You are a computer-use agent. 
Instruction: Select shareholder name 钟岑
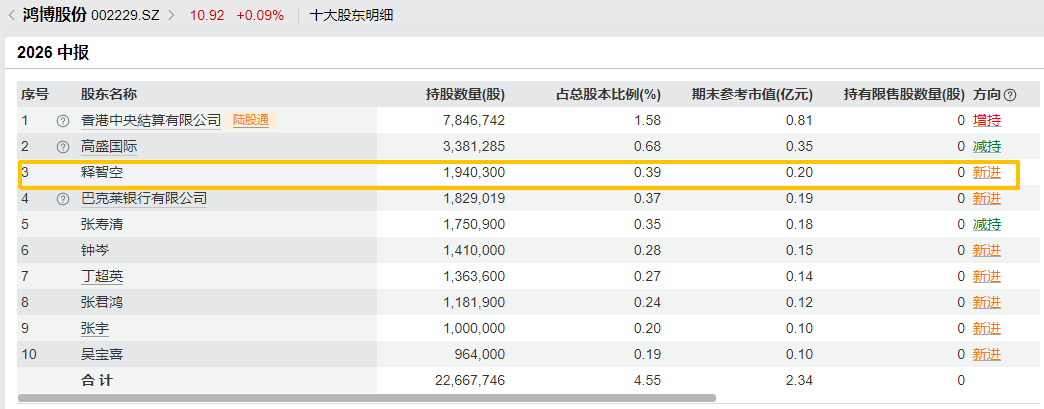click(95, 250)
